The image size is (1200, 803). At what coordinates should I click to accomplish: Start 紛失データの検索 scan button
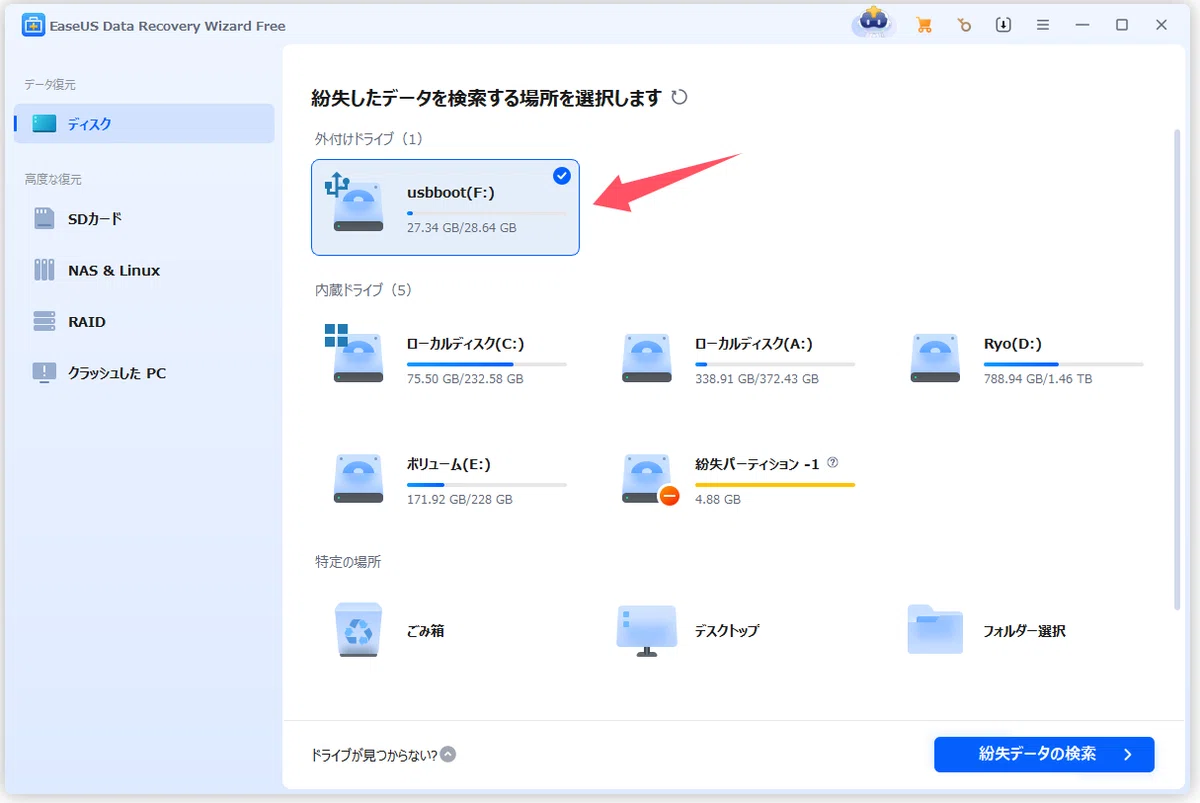pyautogui.click(x=1044, y=754)
